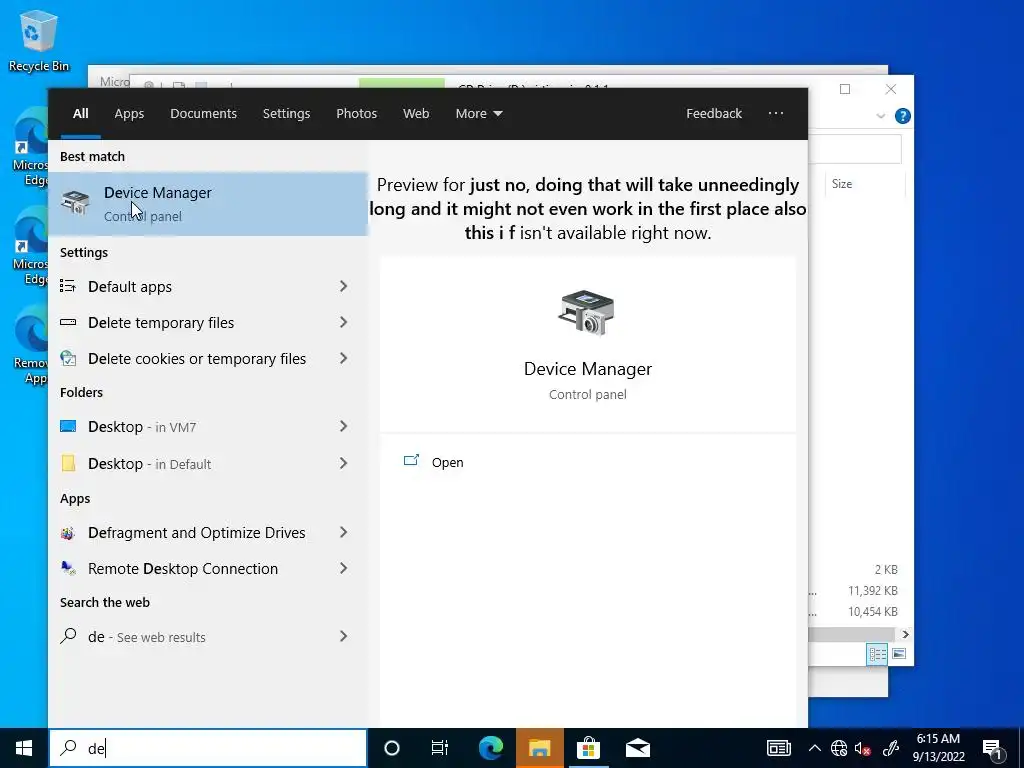The image size is (1024, 768).
Task: Select the Web search tab
Action: point(416,114)
